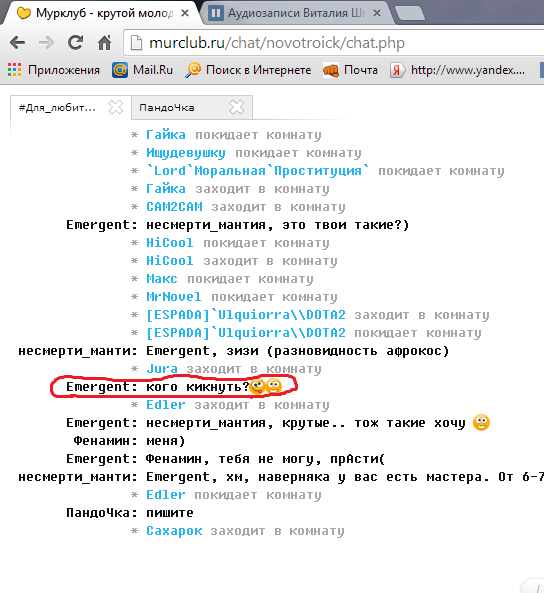The width and height of the screenshot is (544, 593).
Task: Click Edler in 'заходит в комнату' line
Action: (x=166, y=405)
